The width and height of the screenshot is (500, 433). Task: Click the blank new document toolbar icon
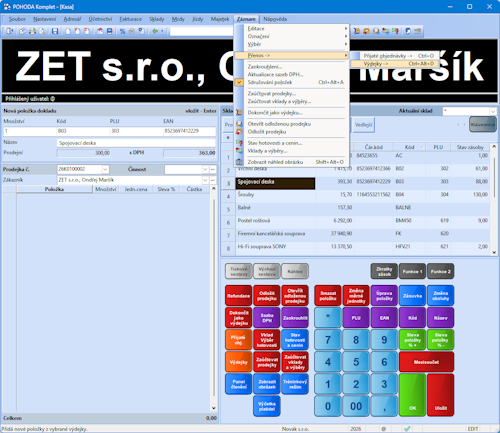[x=68, y=31]
